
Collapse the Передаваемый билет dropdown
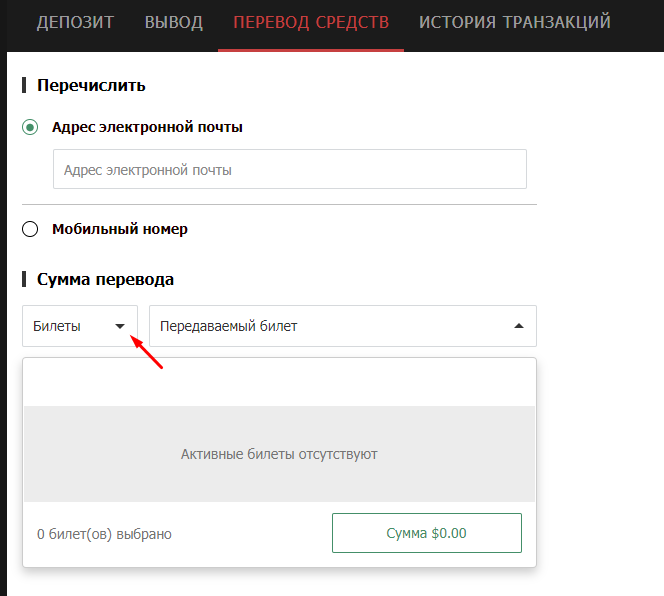click(343, 326)
